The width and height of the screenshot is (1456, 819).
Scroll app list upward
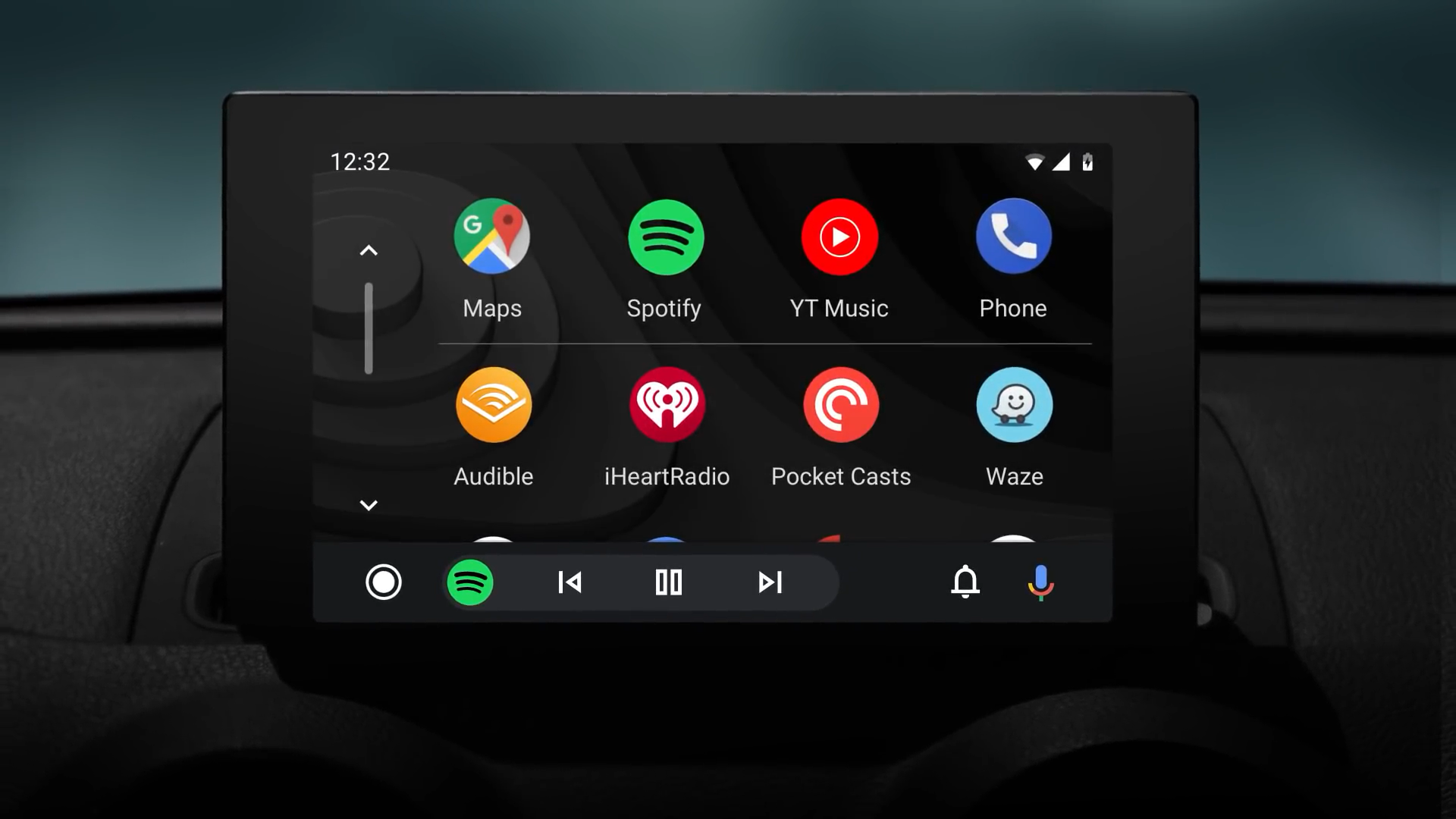[368, 250]
